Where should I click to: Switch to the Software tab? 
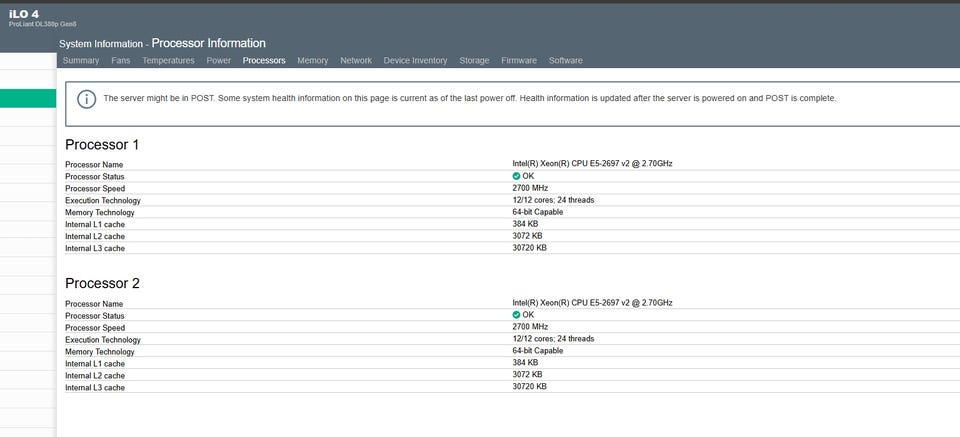pyautogui.click(x=566, y=61)
